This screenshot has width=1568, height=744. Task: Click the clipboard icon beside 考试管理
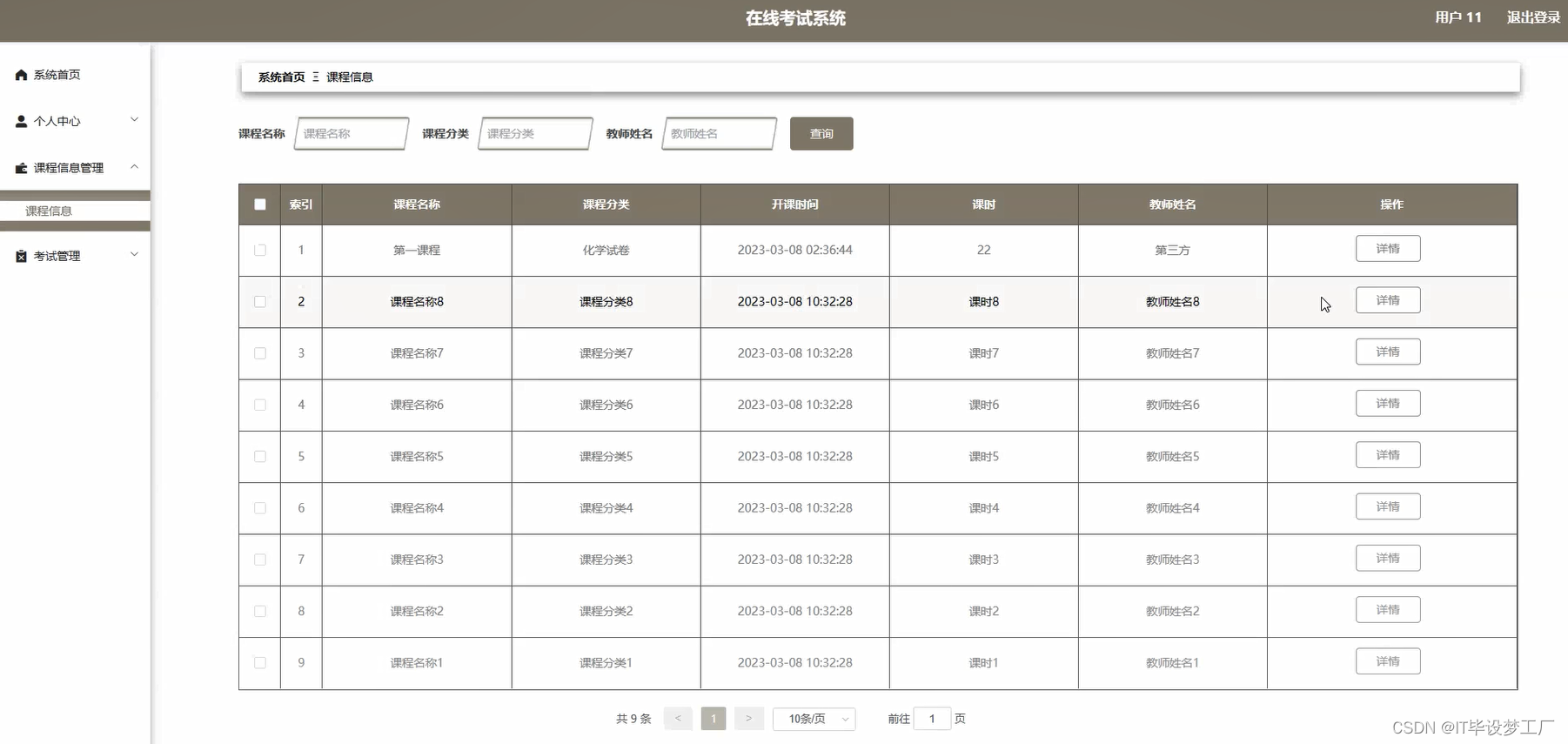tap(21, 256)
